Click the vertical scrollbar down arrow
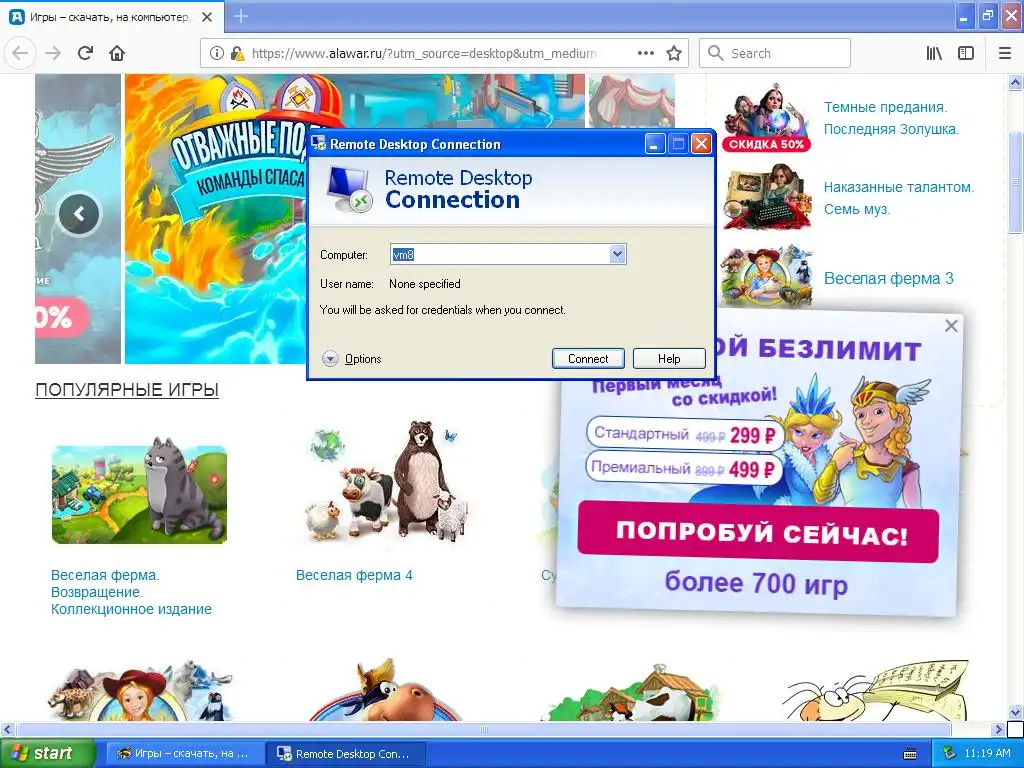1024x768 pixels. [1015, 712]
